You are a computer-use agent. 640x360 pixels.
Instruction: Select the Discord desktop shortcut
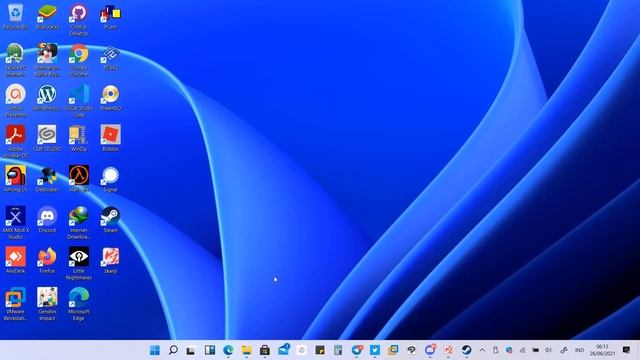click(x=47, y=219)
